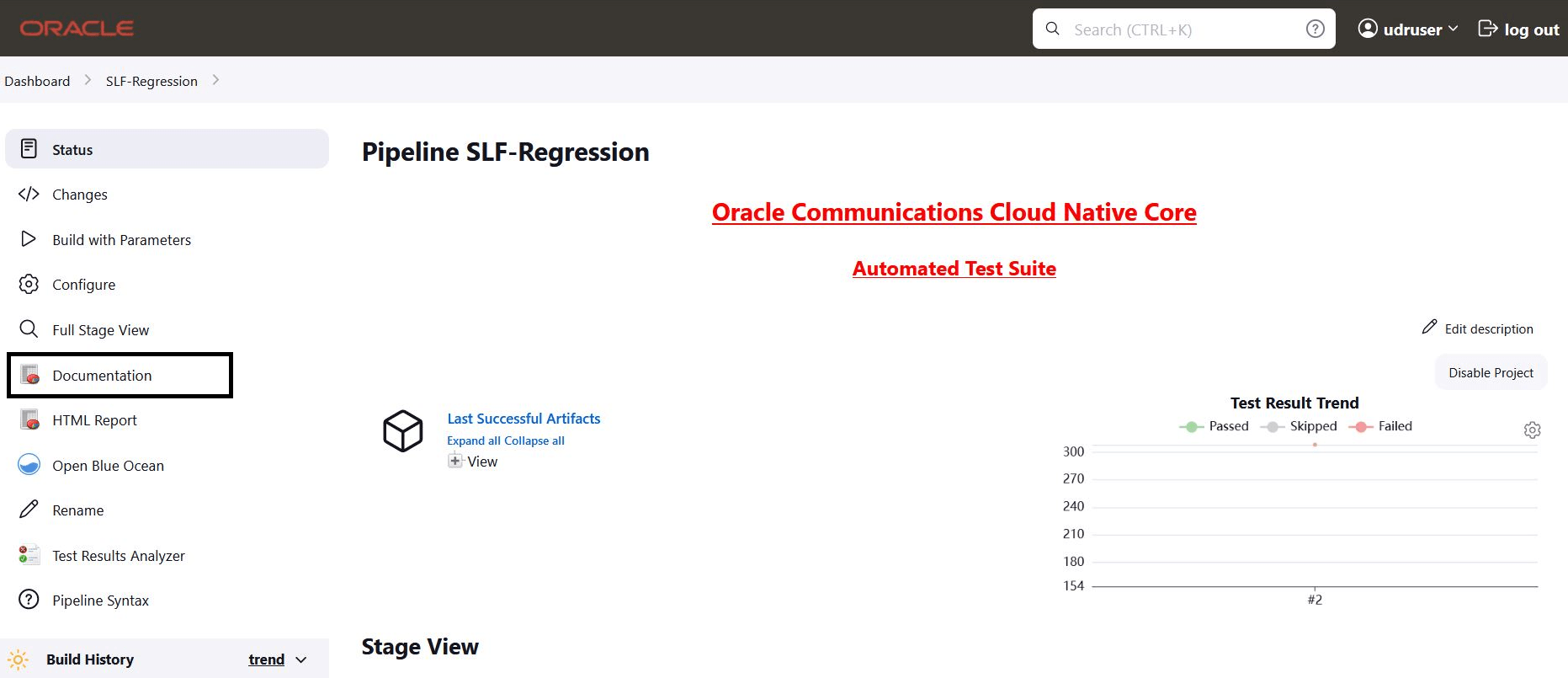The height and width of the screenshot is (678, 1568).
Task: Toggle the Skipped legend series
Action: click(1299, 426)
